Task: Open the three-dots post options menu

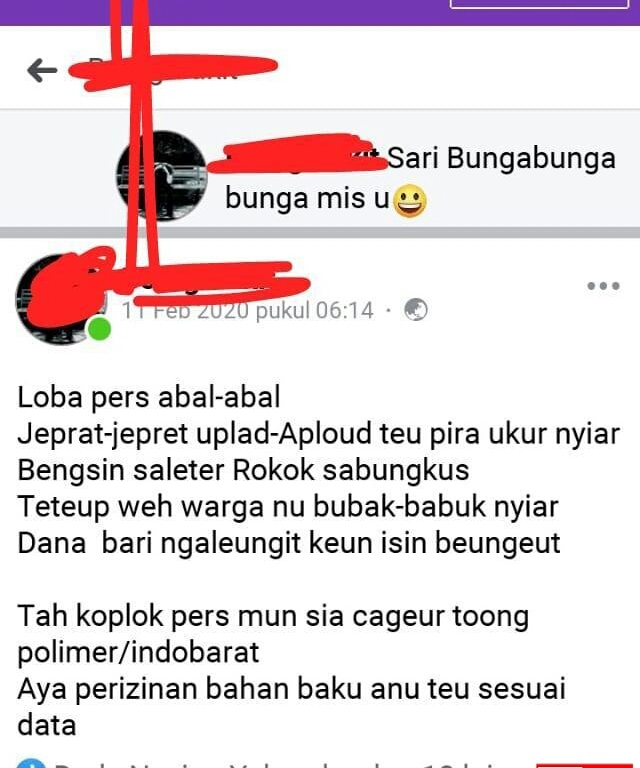Action: 603,286
